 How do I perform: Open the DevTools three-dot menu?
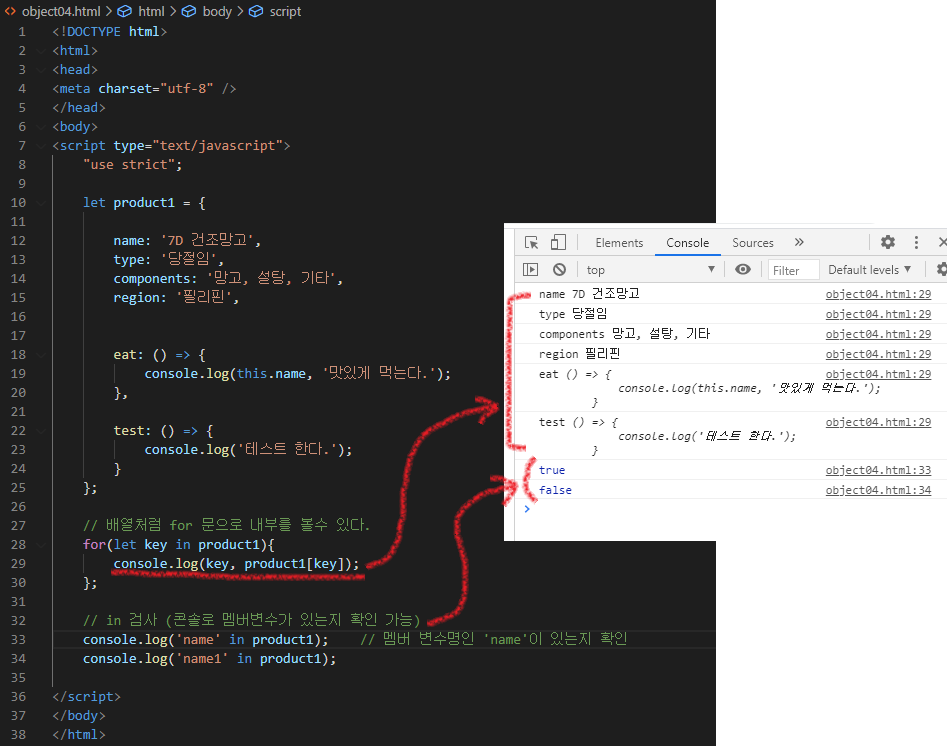point(916,242)
